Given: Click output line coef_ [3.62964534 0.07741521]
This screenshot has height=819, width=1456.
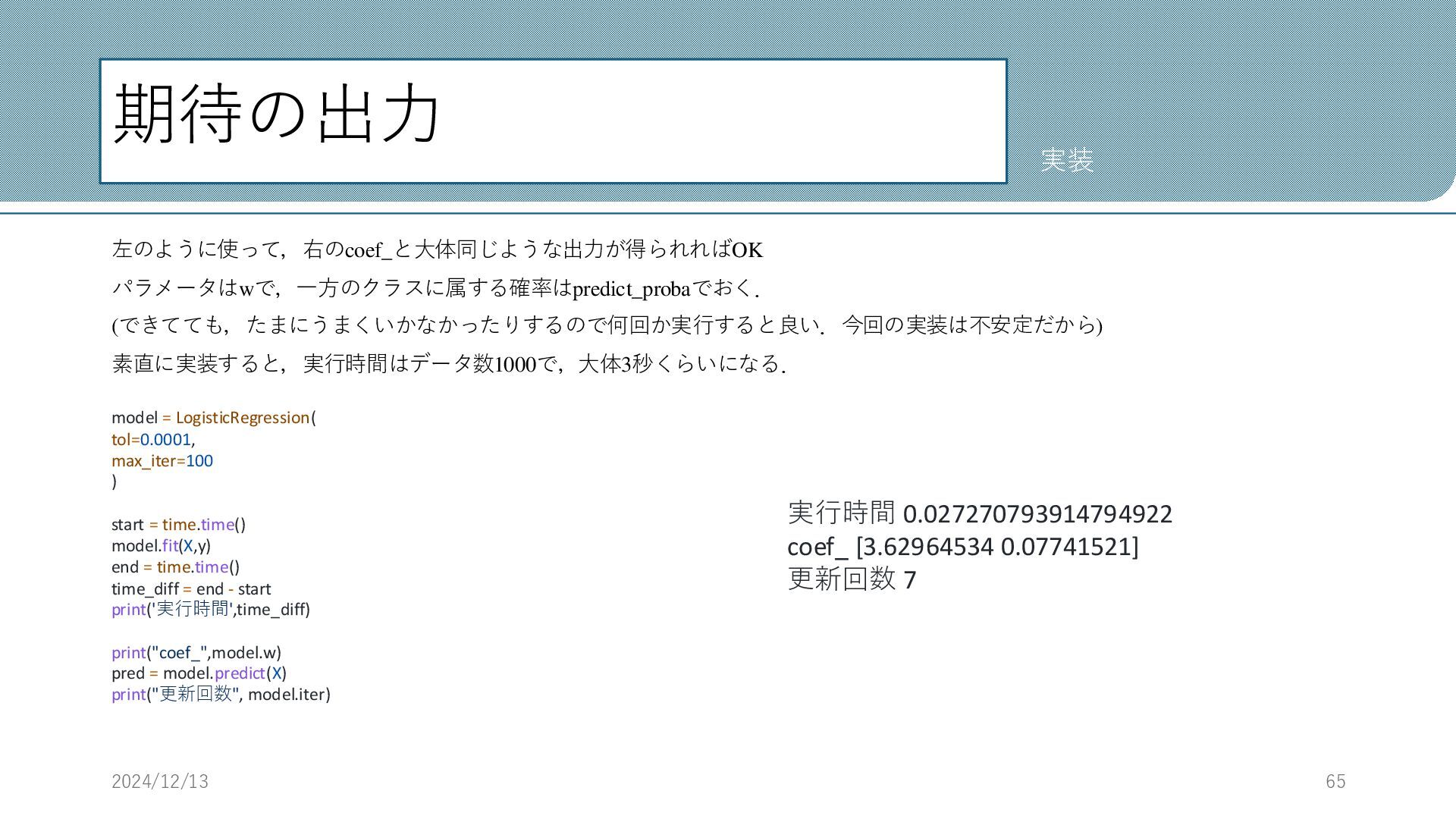Looking at the screenshot, I should pyautogui.click(x=963, y=547).
